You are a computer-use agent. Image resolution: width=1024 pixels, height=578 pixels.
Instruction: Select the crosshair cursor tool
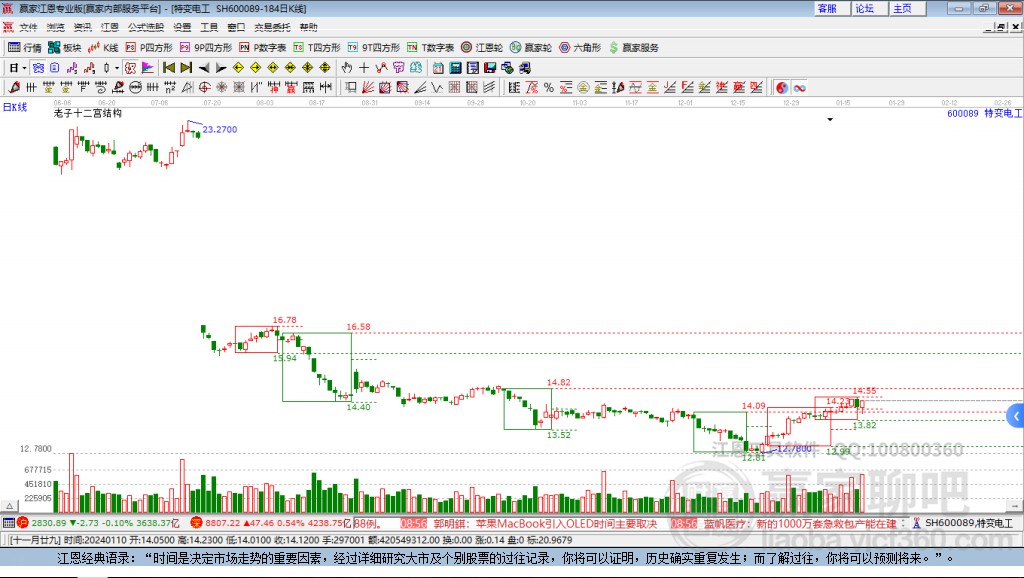[x=364, y=67]
